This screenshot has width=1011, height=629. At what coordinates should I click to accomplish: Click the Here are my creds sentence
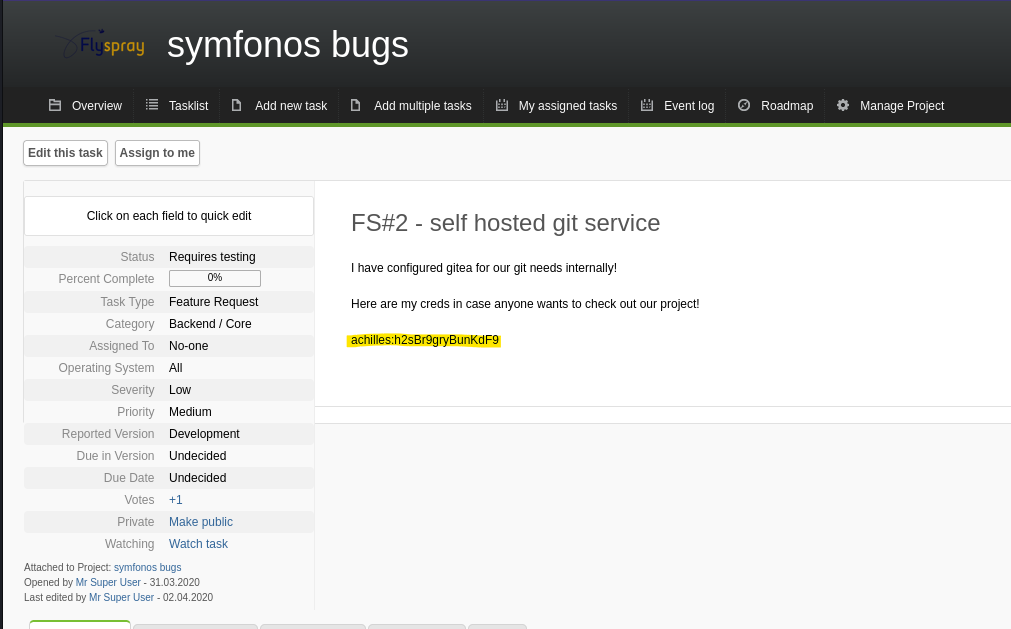tap(525, 304)
